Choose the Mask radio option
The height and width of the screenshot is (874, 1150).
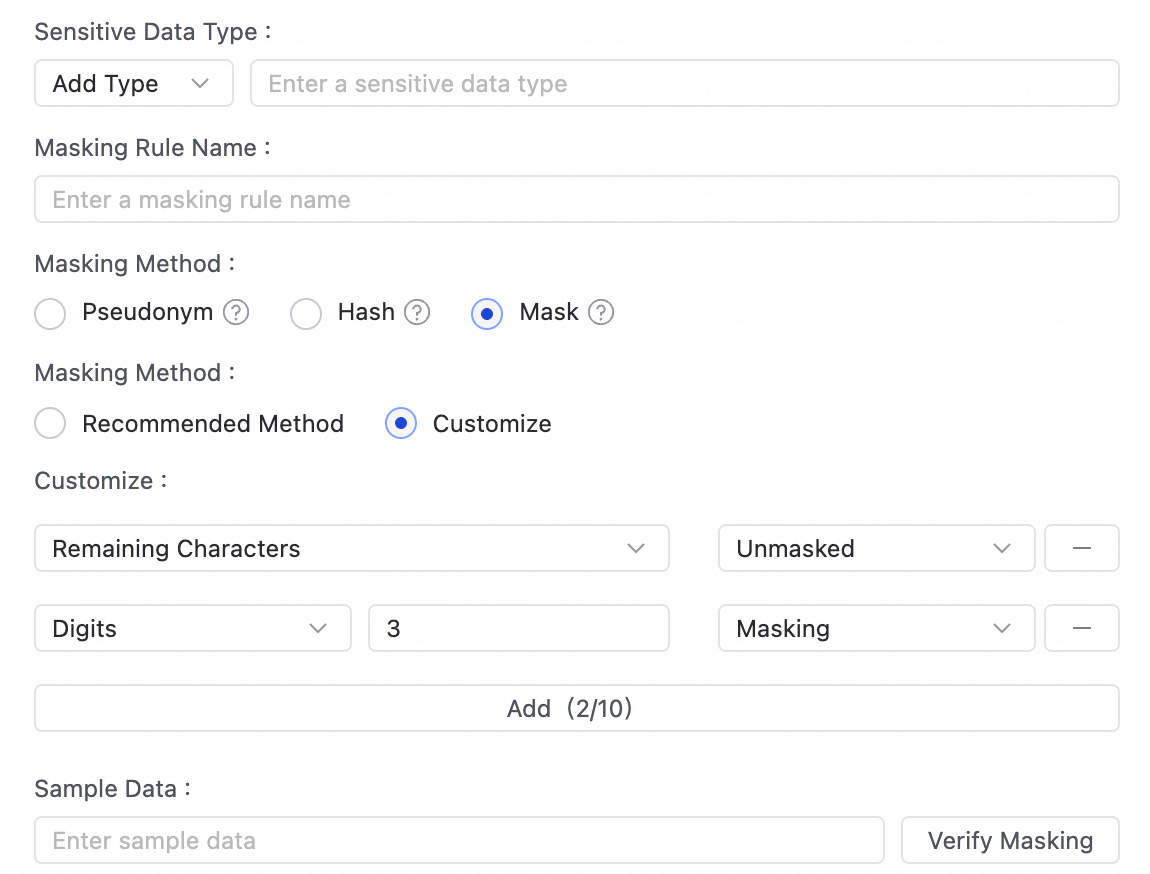click(487, 313)
